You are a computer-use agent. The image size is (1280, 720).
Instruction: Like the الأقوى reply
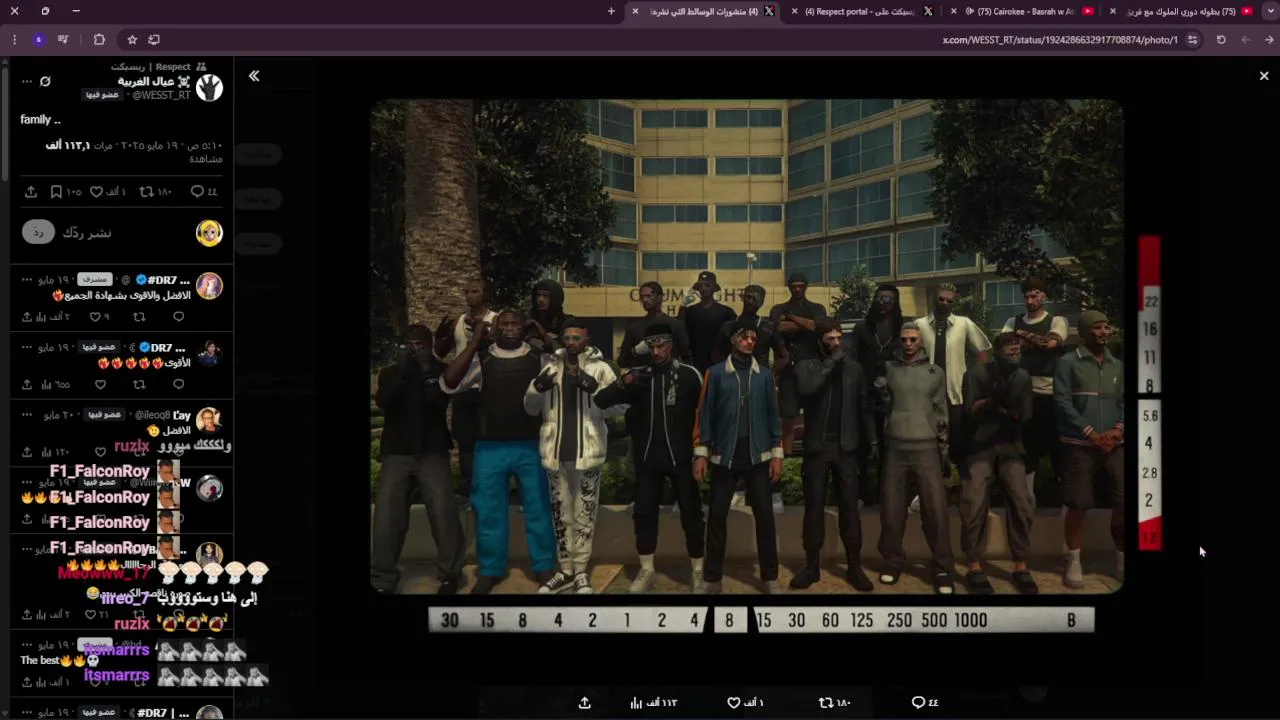click(x=100, y=385)
